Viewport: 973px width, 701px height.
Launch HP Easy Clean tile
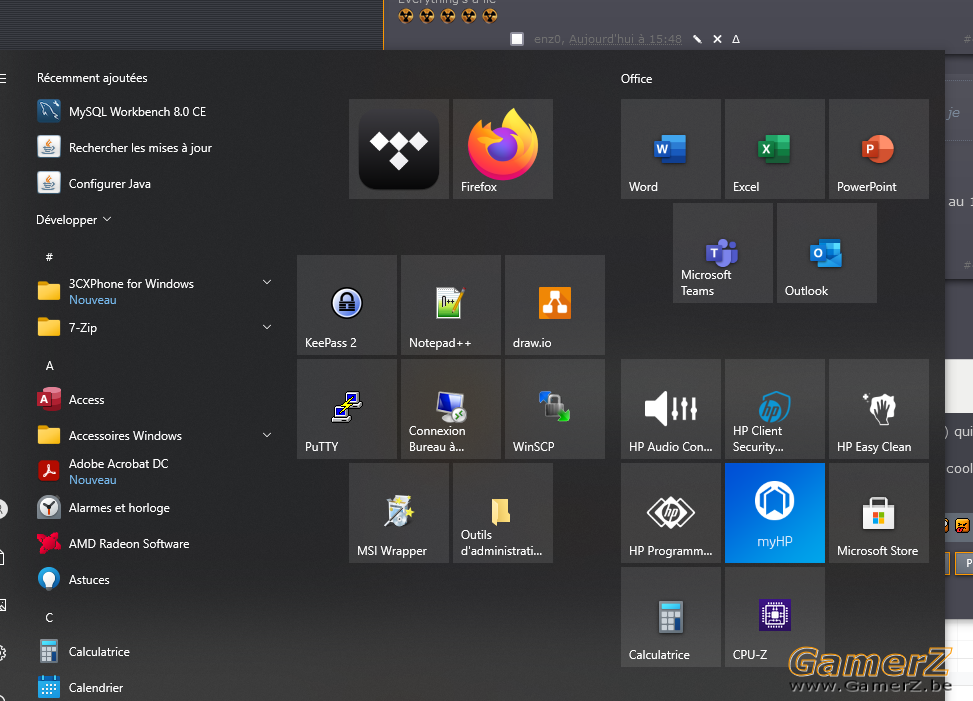click(879, 409)
